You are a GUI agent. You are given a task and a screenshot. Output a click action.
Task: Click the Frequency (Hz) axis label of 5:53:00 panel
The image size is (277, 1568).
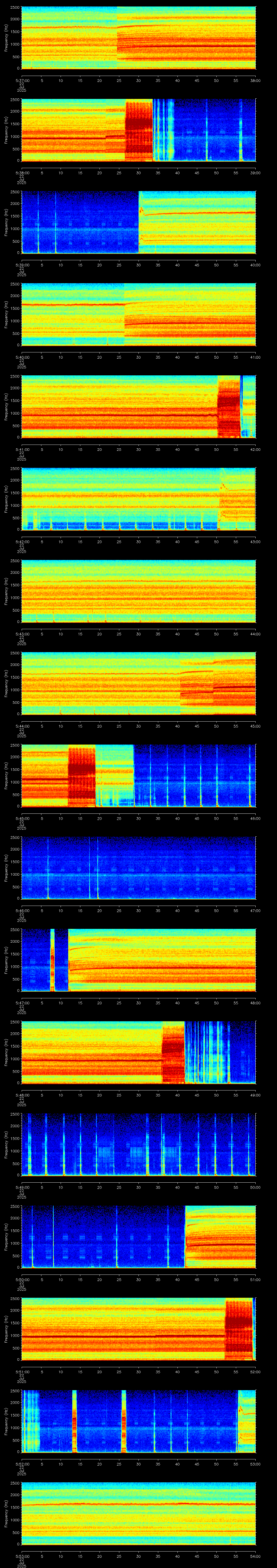pos(6,1513)
